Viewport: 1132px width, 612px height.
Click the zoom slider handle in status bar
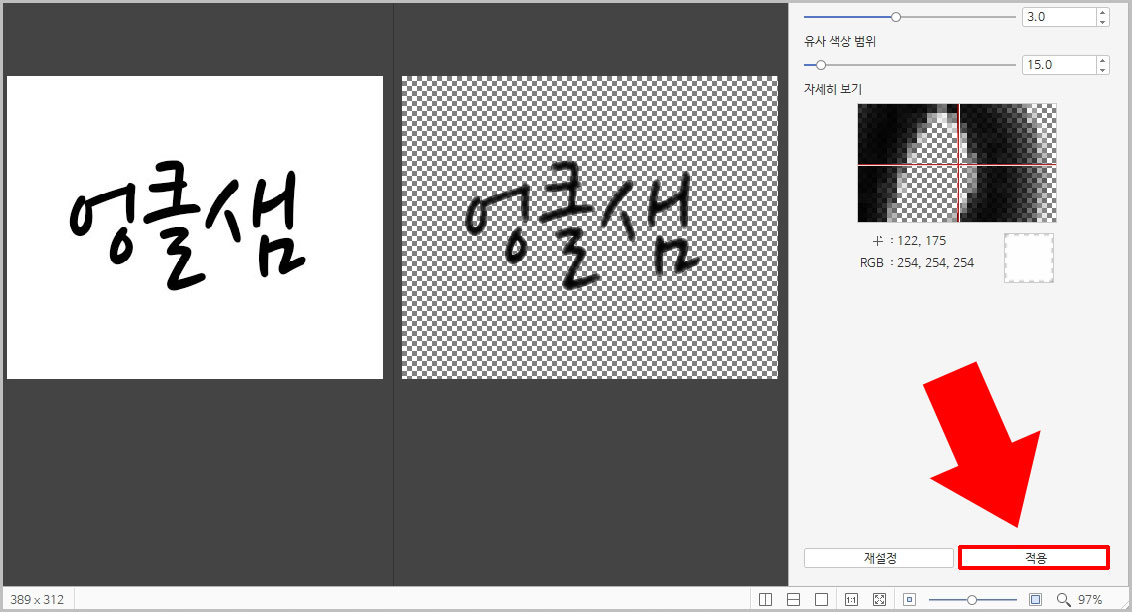click(x=973, y=600)
